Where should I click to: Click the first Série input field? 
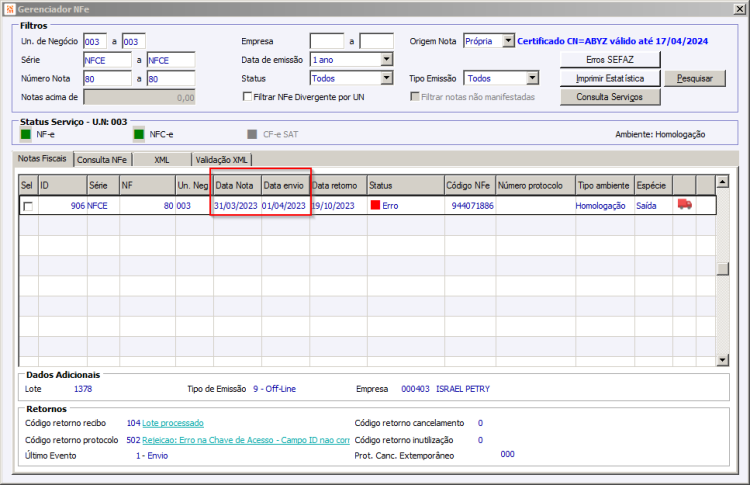(x=107, y=60)
